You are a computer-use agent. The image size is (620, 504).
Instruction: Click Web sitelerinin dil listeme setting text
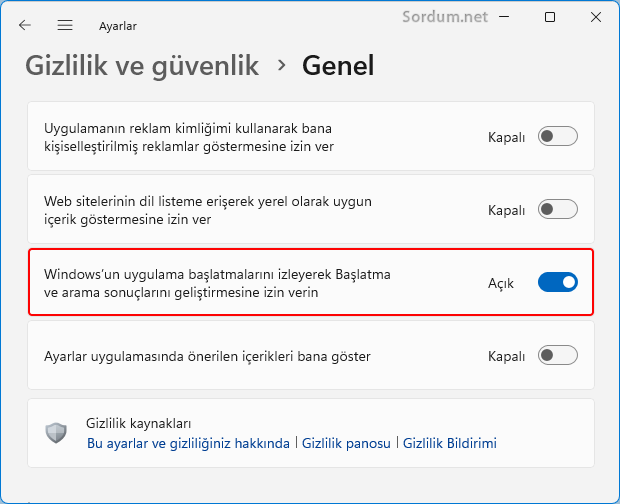click(208, 210)
